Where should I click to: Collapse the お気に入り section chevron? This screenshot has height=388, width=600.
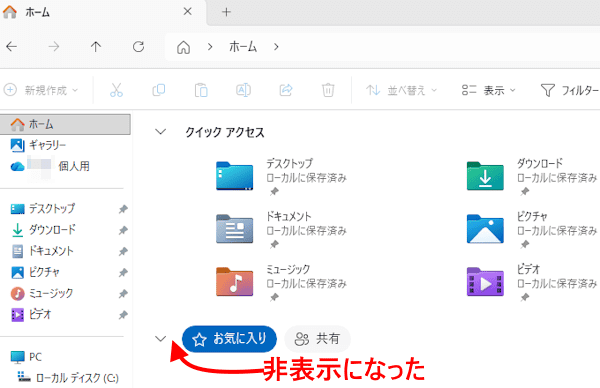point(161,339)
